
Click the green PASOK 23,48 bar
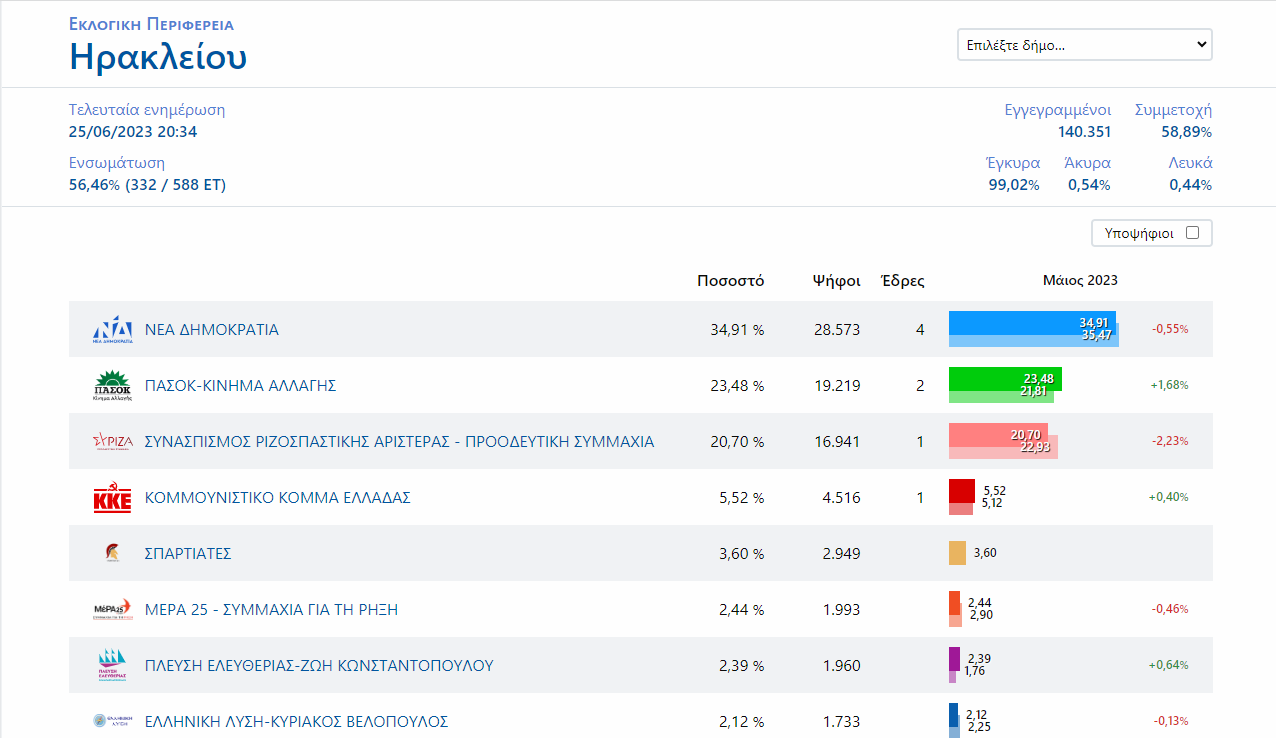point(1005,378)
